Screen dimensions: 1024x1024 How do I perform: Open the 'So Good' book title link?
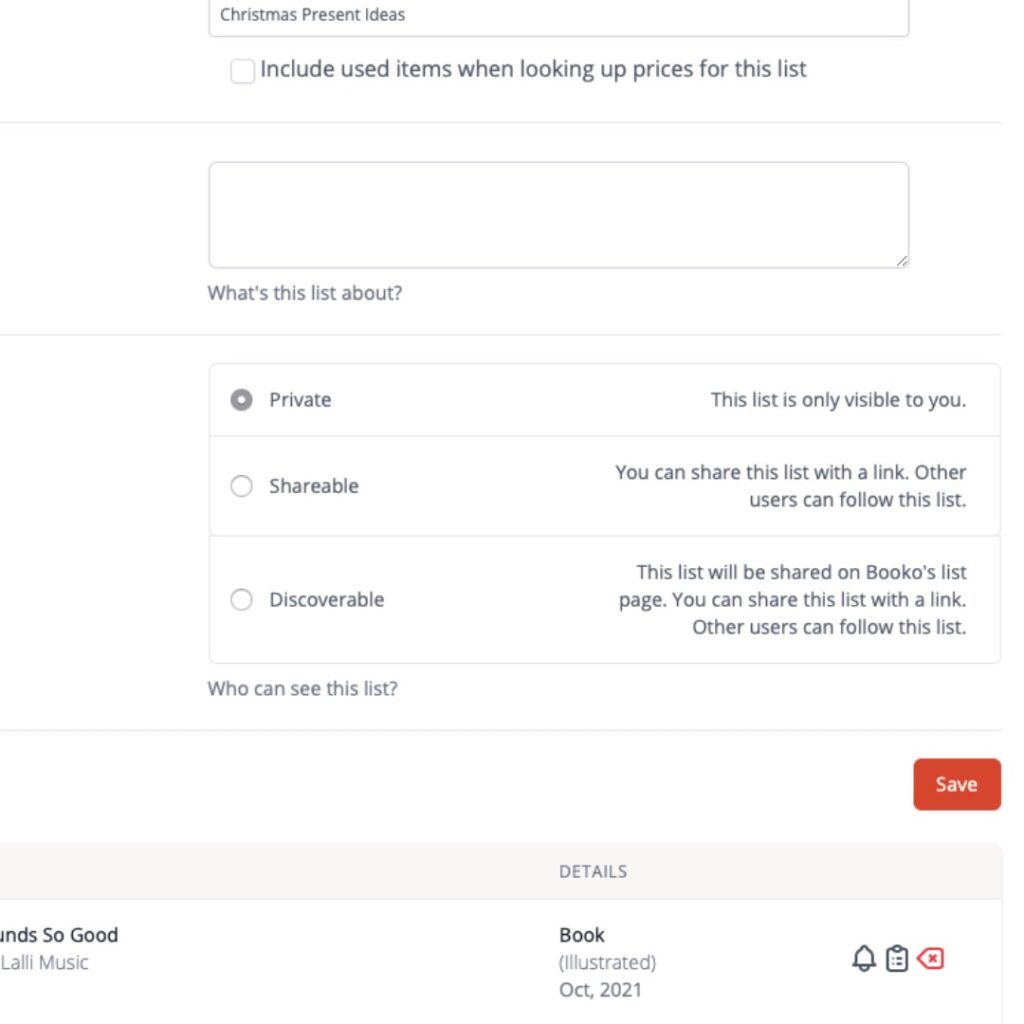(59, 935)
